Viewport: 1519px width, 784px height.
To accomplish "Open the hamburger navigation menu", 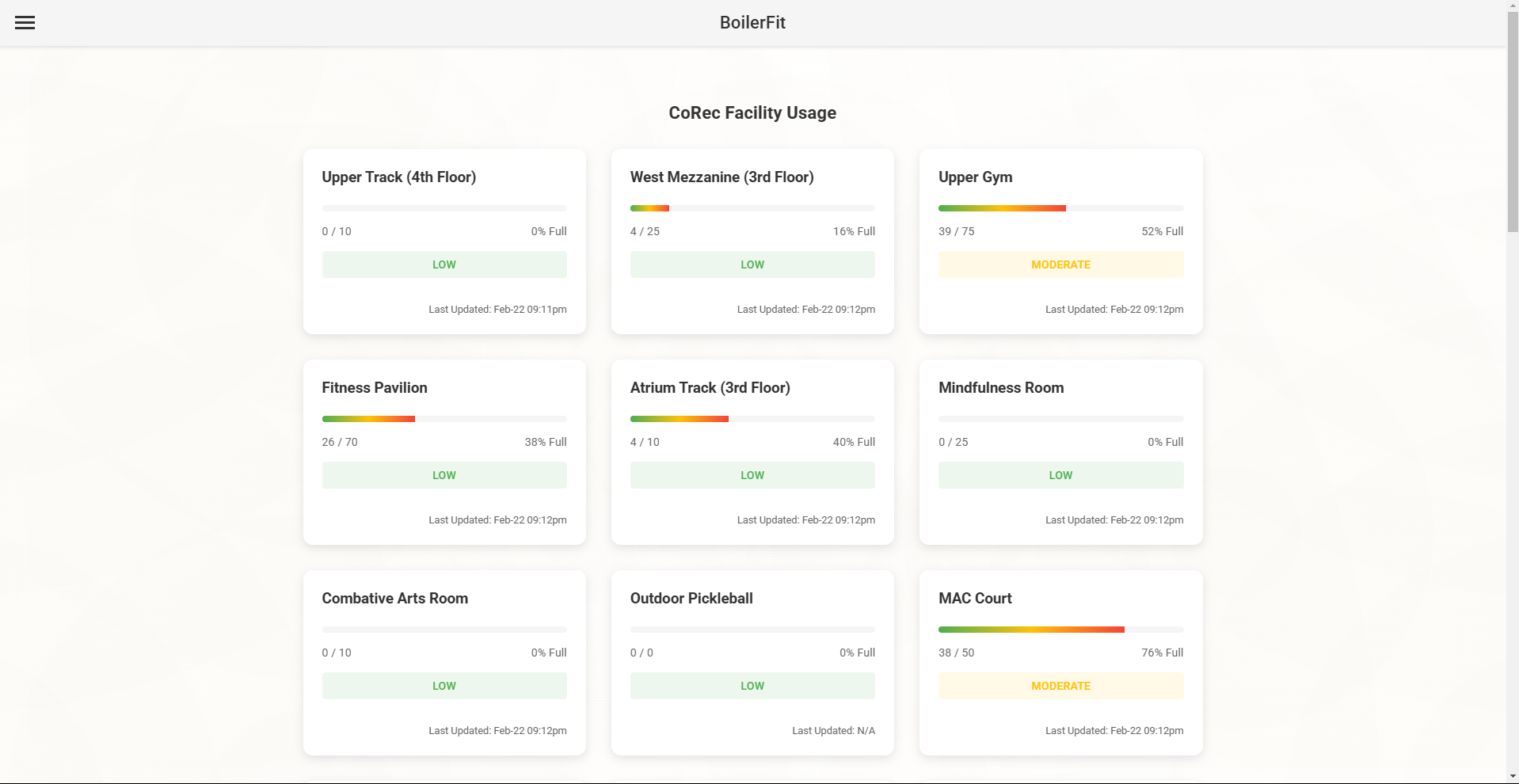I will (x=25, y=22).
